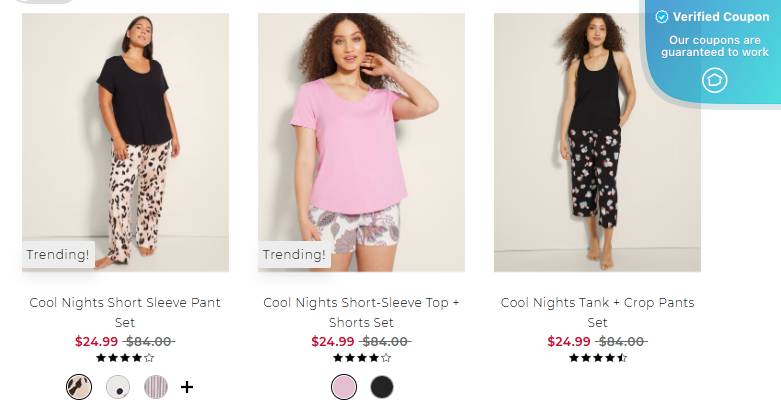Select the black color swatch
The width and height of the screenshot is (781, 409).
382,386
